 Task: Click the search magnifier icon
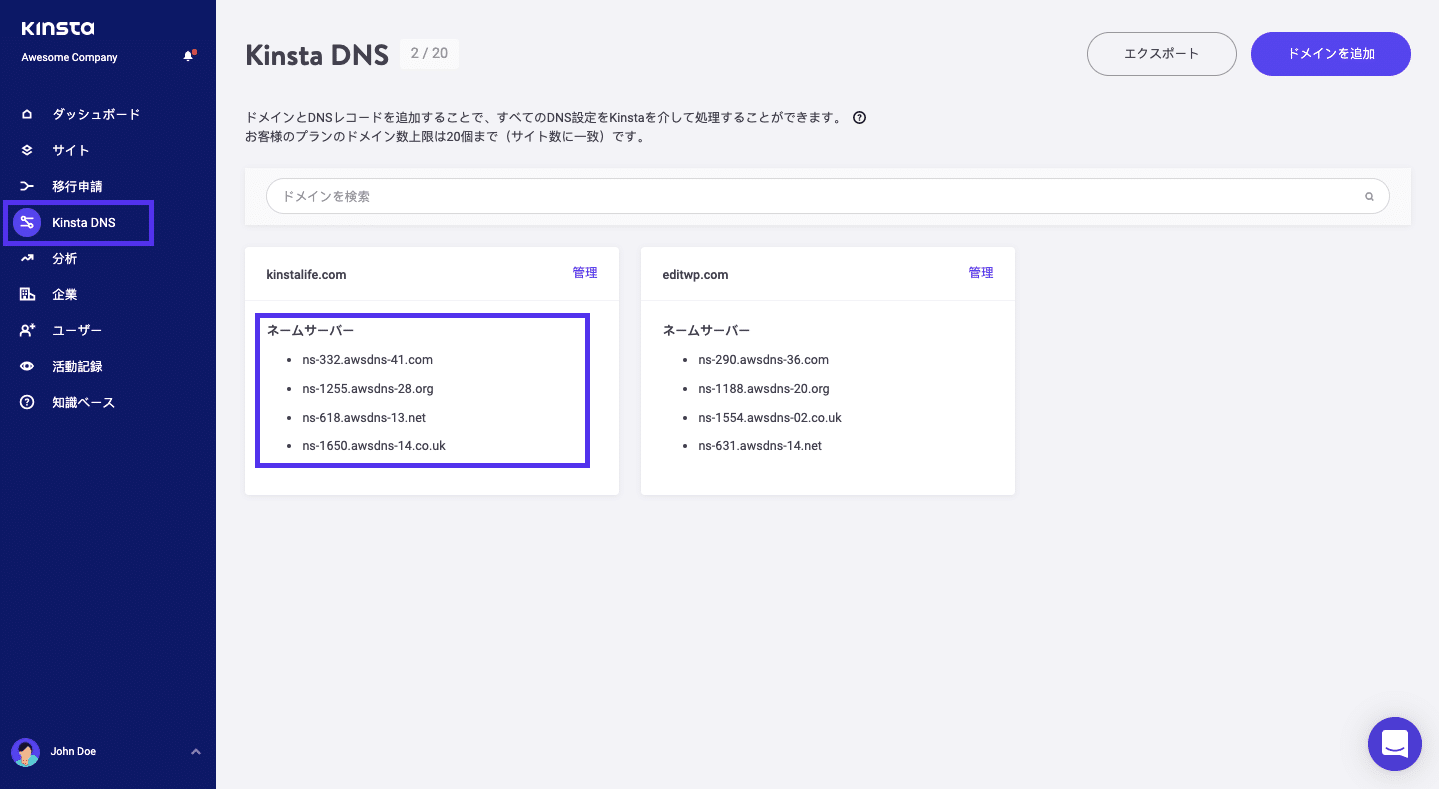click(x=1368, y=196)
